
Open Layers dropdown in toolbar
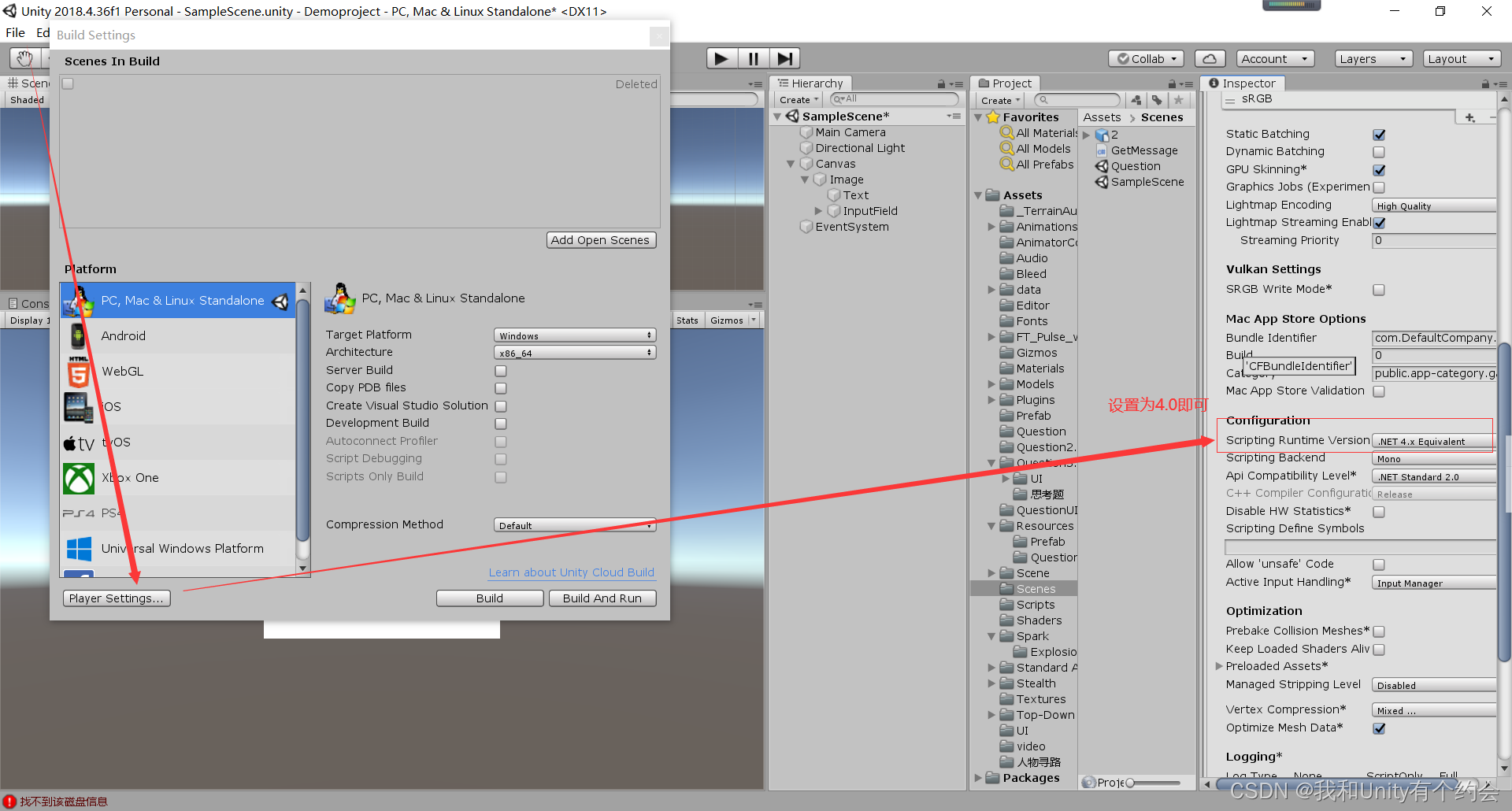pos(1373,59)
